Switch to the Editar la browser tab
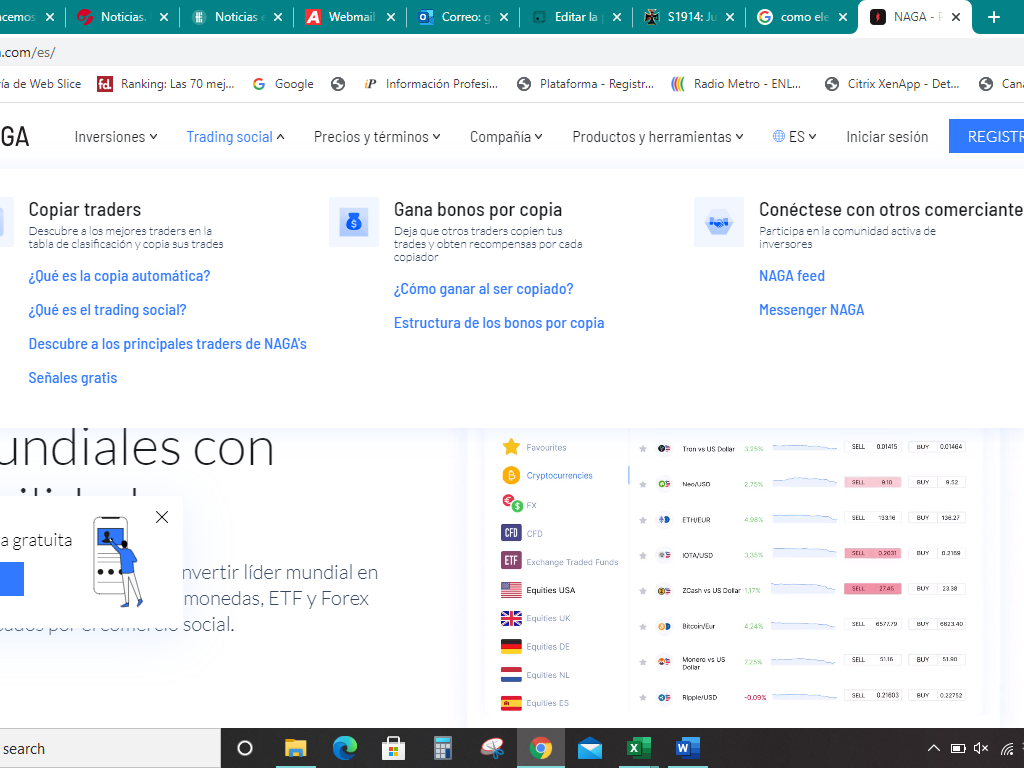The width and height of the screenshot is (1024, 768). pyautogui.click(x=577, y=17)
